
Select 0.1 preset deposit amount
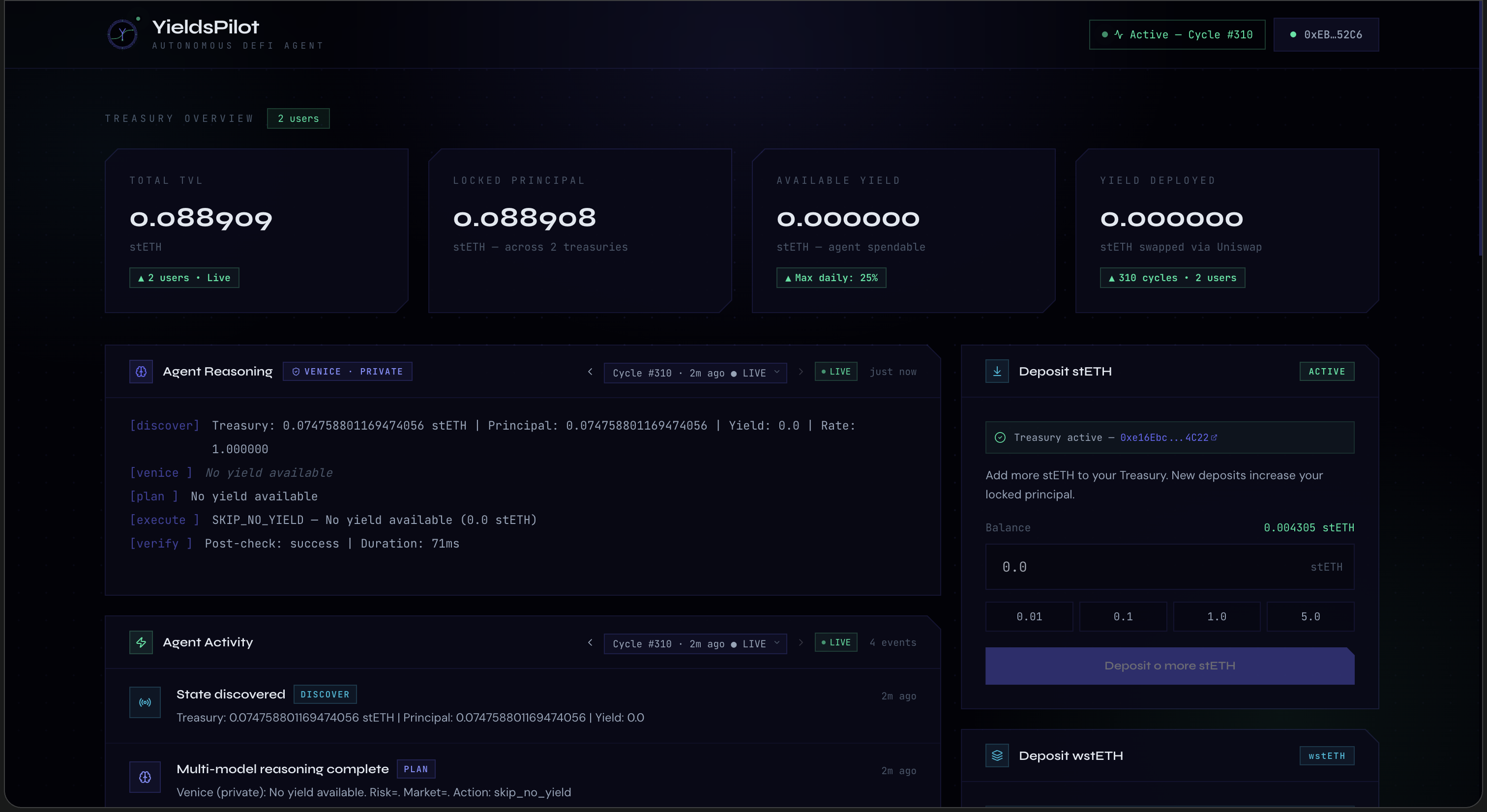[x=1123, y=616]
